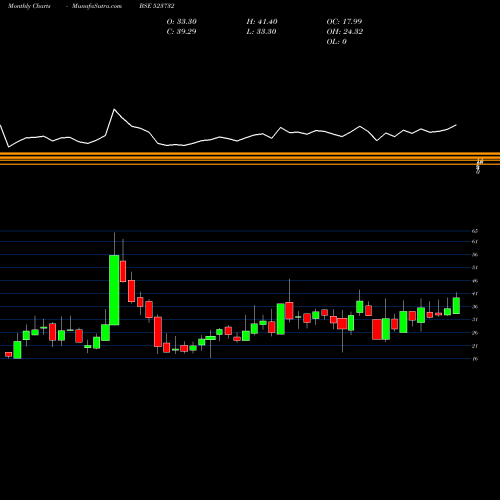Click the low value L: 33.30
This screenshot has height=500, width=500.
pos(262,32)
